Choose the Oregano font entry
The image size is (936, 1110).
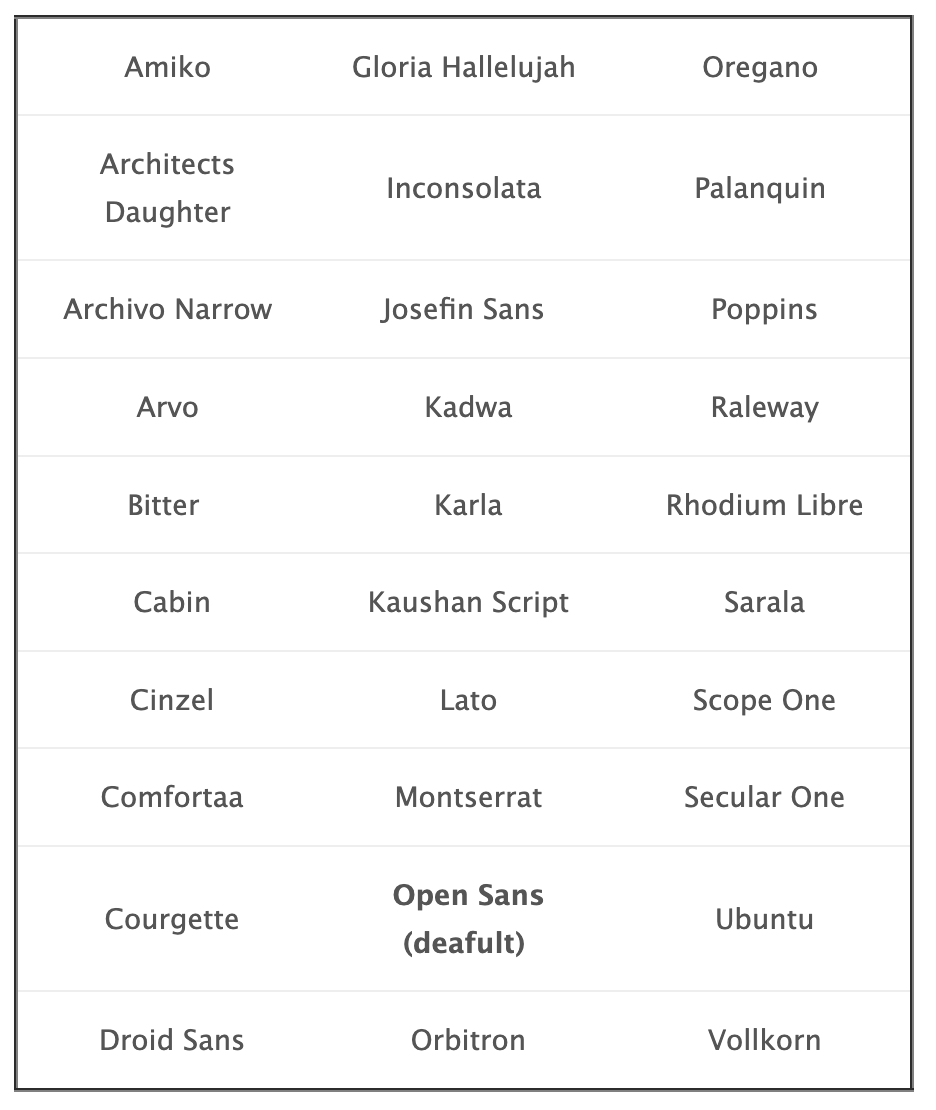760,68
